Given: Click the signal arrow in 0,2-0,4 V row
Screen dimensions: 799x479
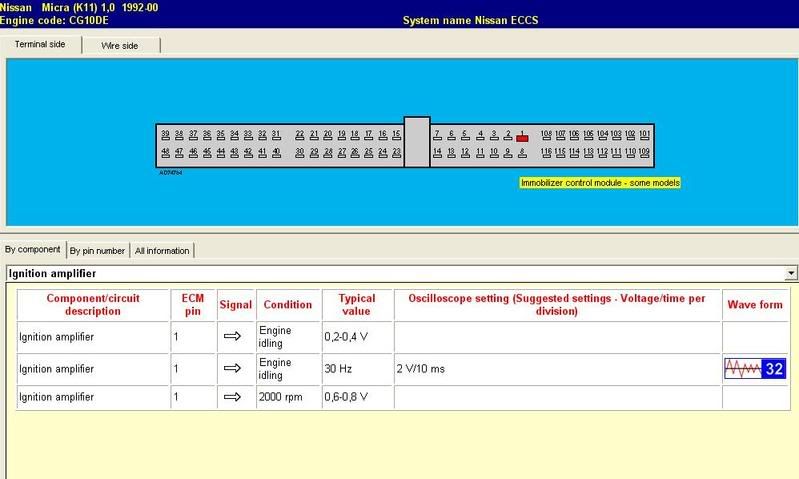Looking at the screenshot, I should pos(232,336).
